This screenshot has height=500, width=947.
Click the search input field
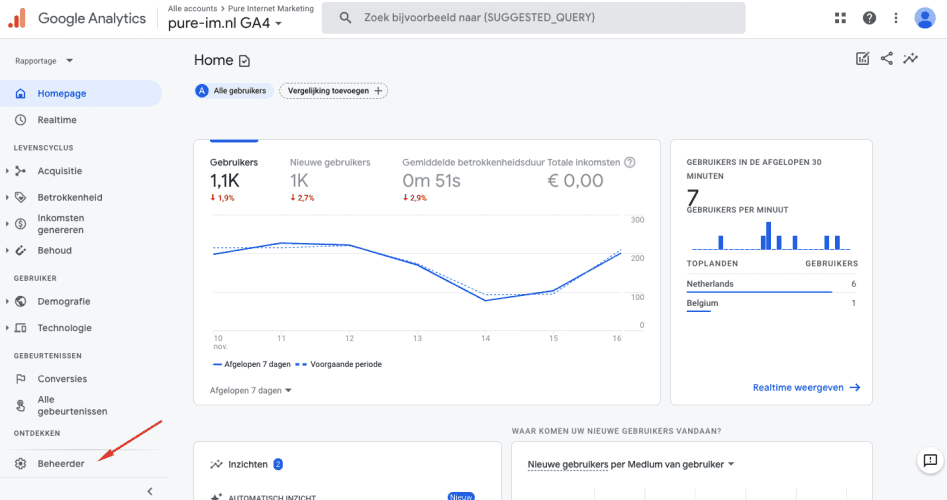click(x=533, y=18)
